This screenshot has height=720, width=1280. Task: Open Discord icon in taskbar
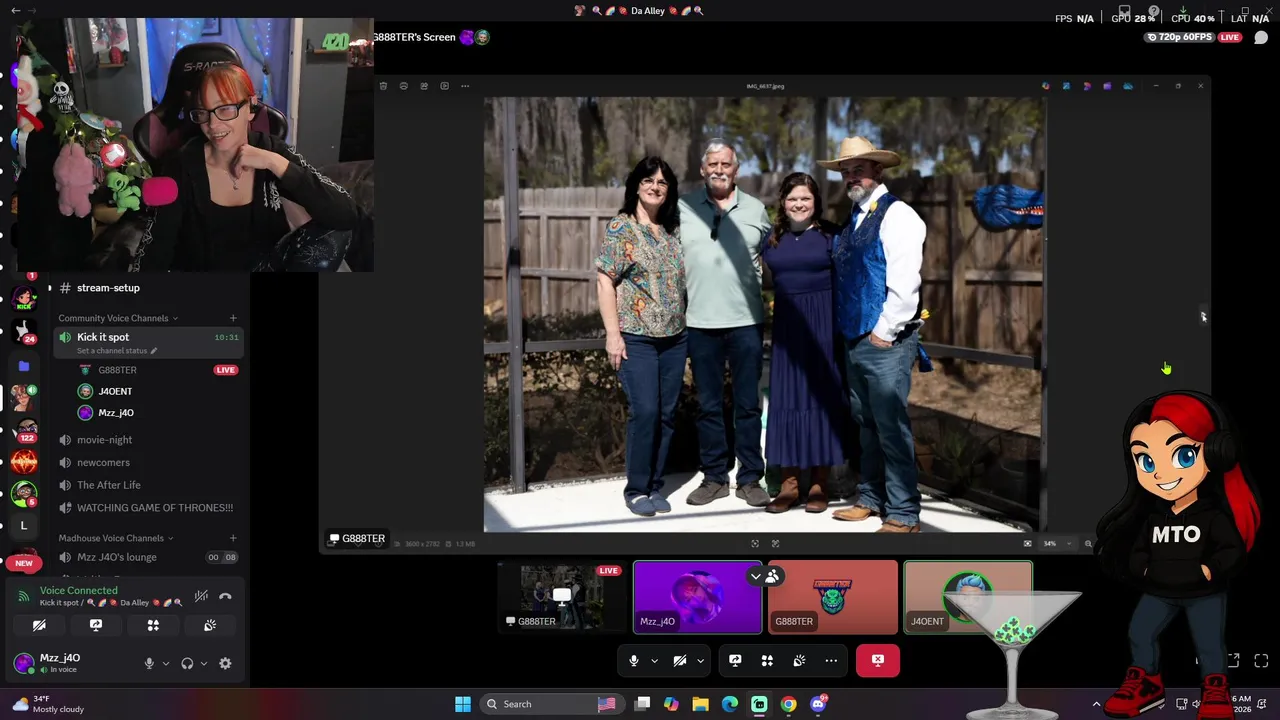818,704
